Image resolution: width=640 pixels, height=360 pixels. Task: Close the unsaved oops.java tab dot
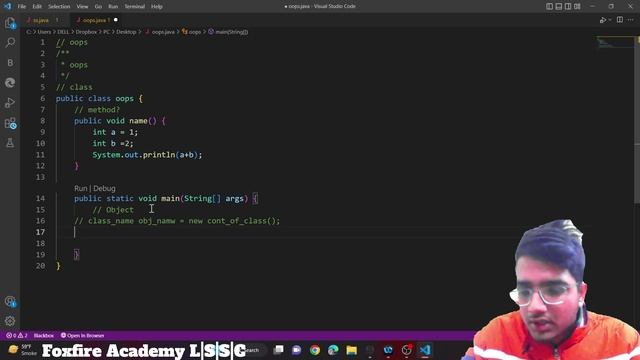click(x=116, y=20)
